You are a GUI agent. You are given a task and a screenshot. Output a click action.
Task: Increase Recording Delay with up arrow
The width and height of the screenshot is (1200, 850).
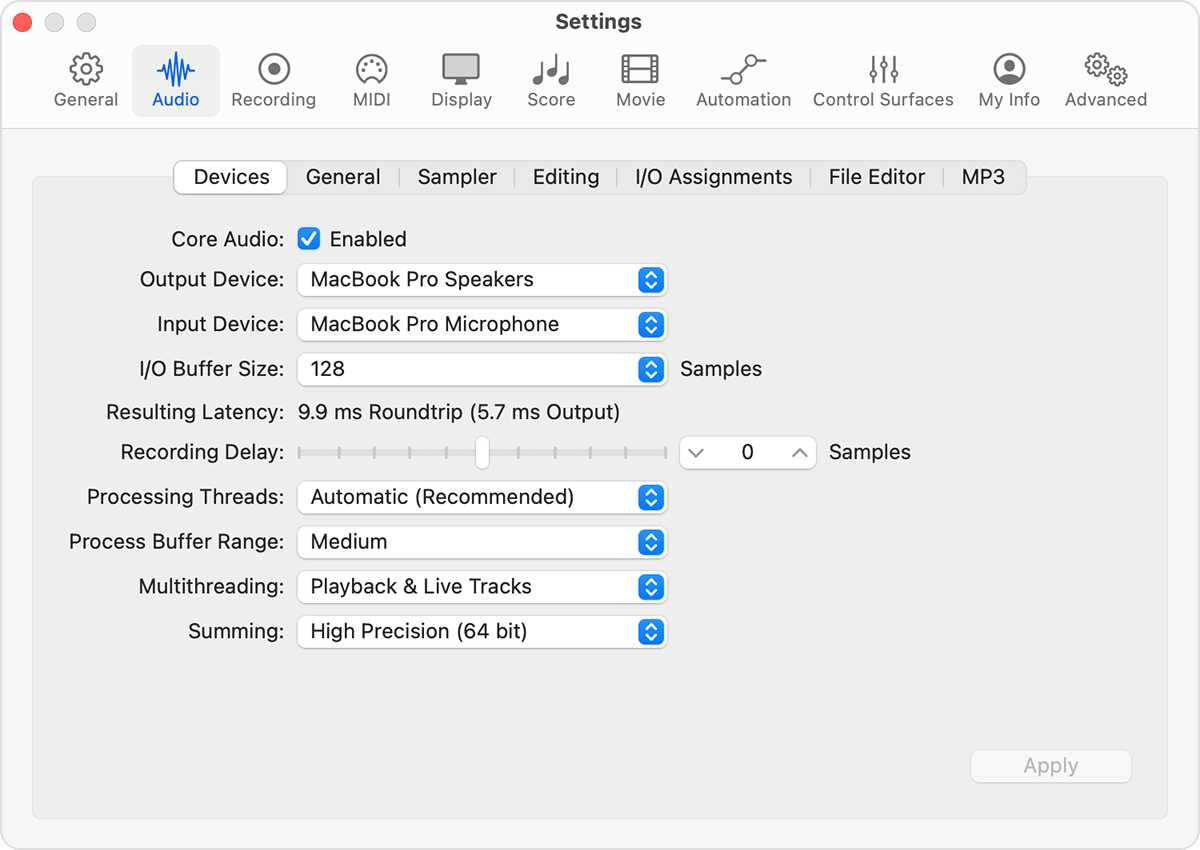click(x=799, y=453)
